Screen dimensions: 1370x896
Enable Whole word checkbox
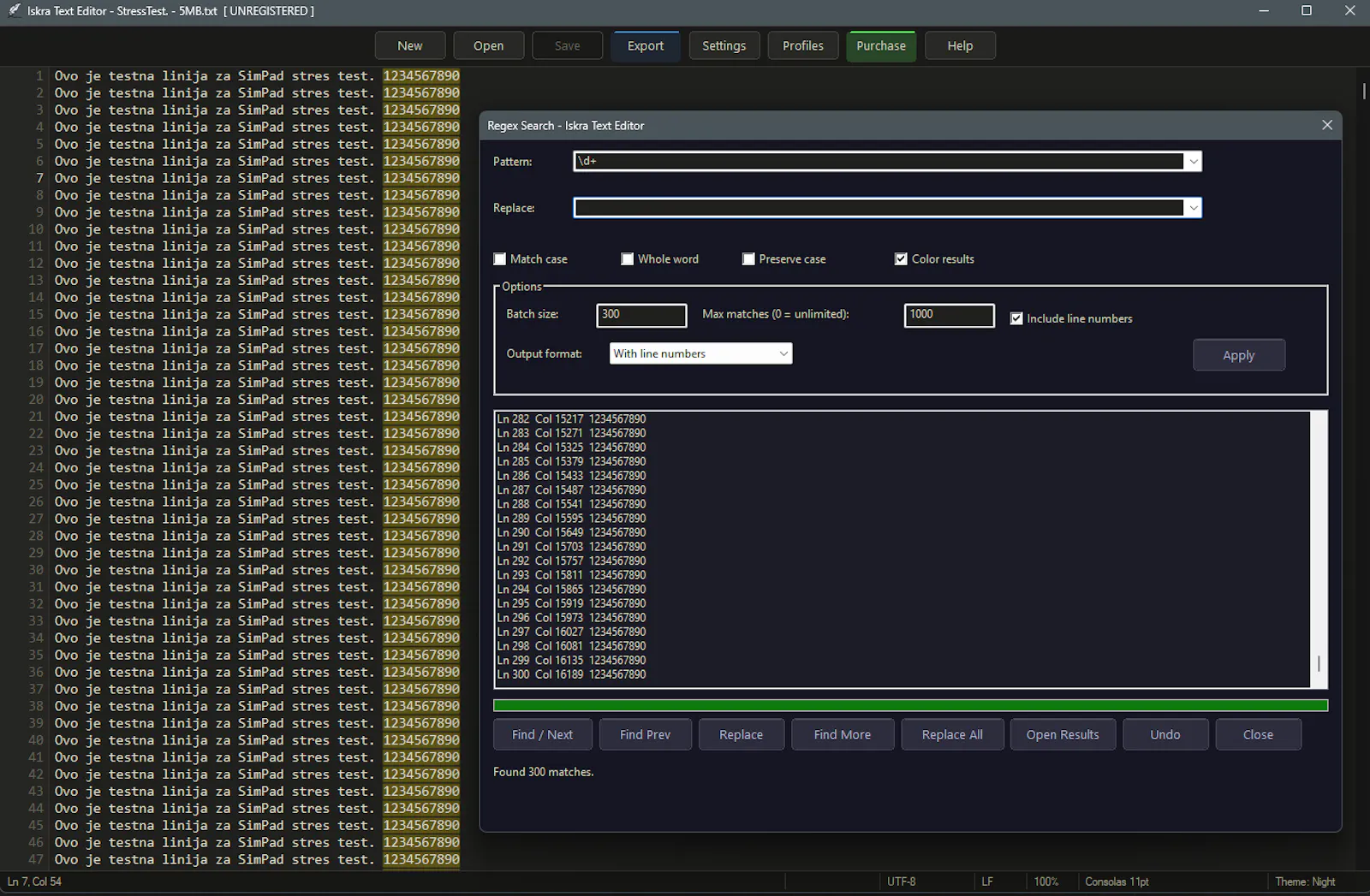point(628,259)
